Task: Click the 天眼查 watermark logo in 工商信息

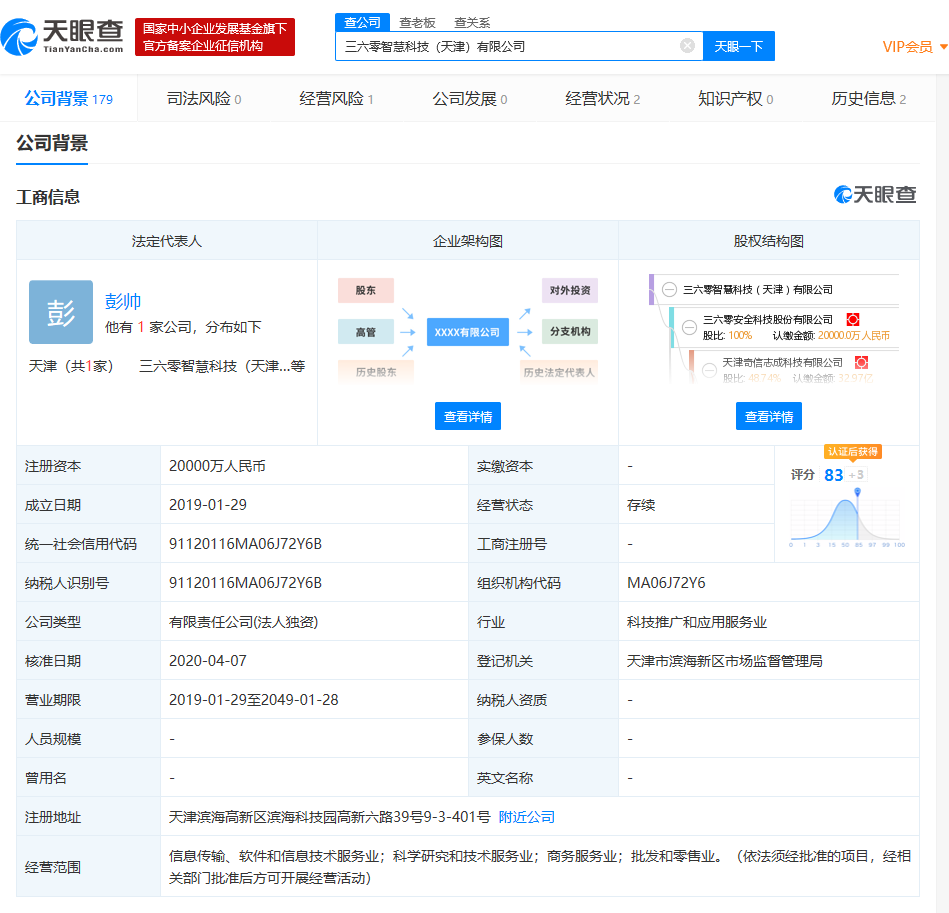Action: click(875, 195)
